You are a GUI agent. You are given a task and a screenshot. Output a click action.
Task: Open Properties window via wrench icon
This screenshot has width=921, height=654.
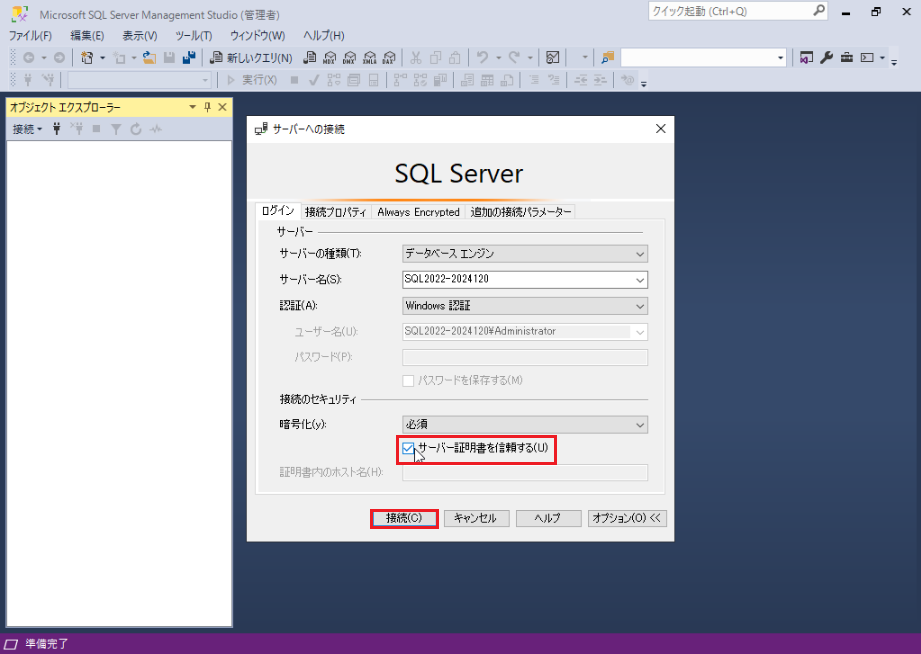pos(826,58)
